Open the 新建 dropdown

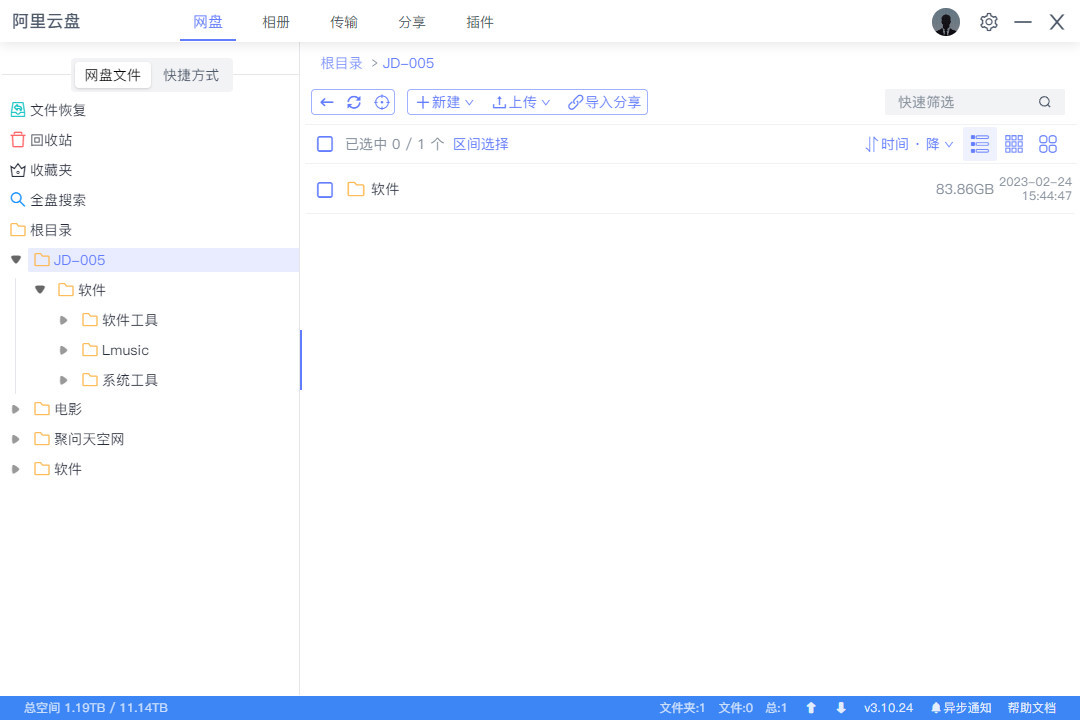click(x=445, y=103)
